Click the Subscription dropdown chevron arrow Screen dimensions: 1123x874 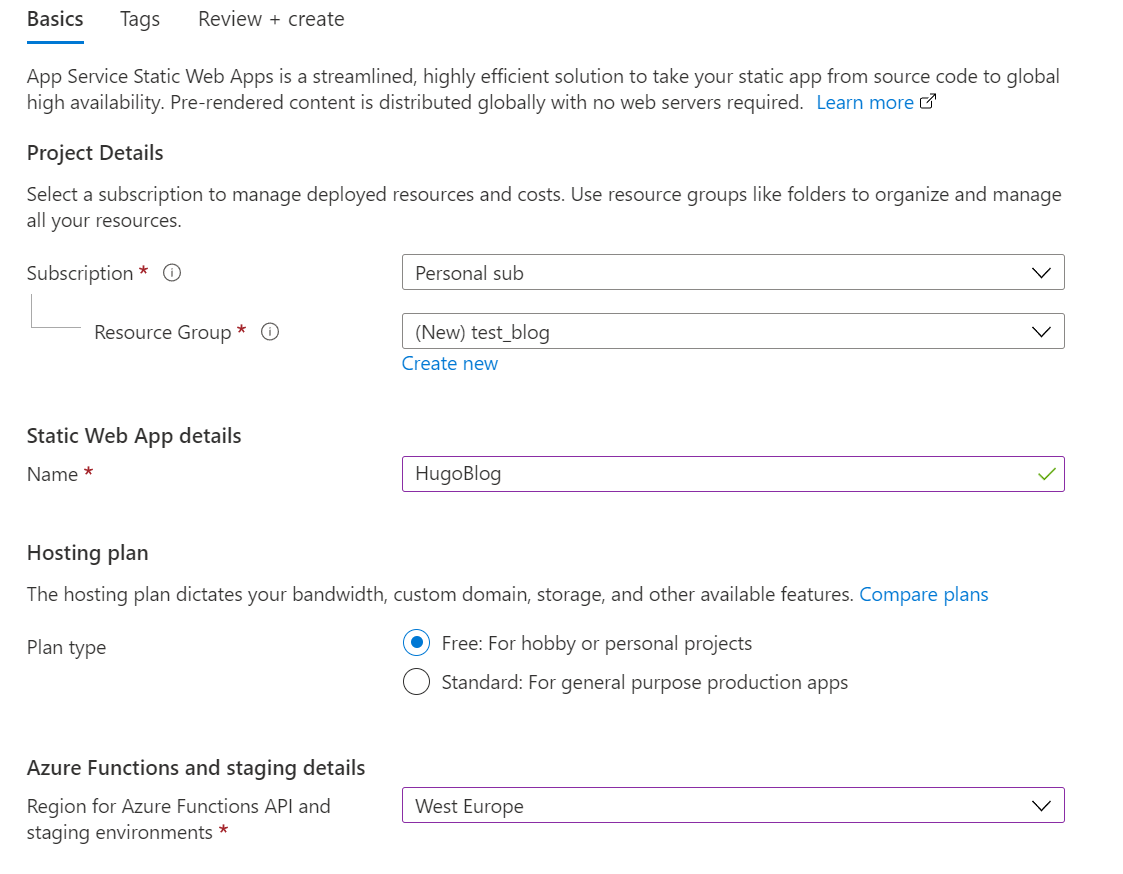pos(1040,273)
